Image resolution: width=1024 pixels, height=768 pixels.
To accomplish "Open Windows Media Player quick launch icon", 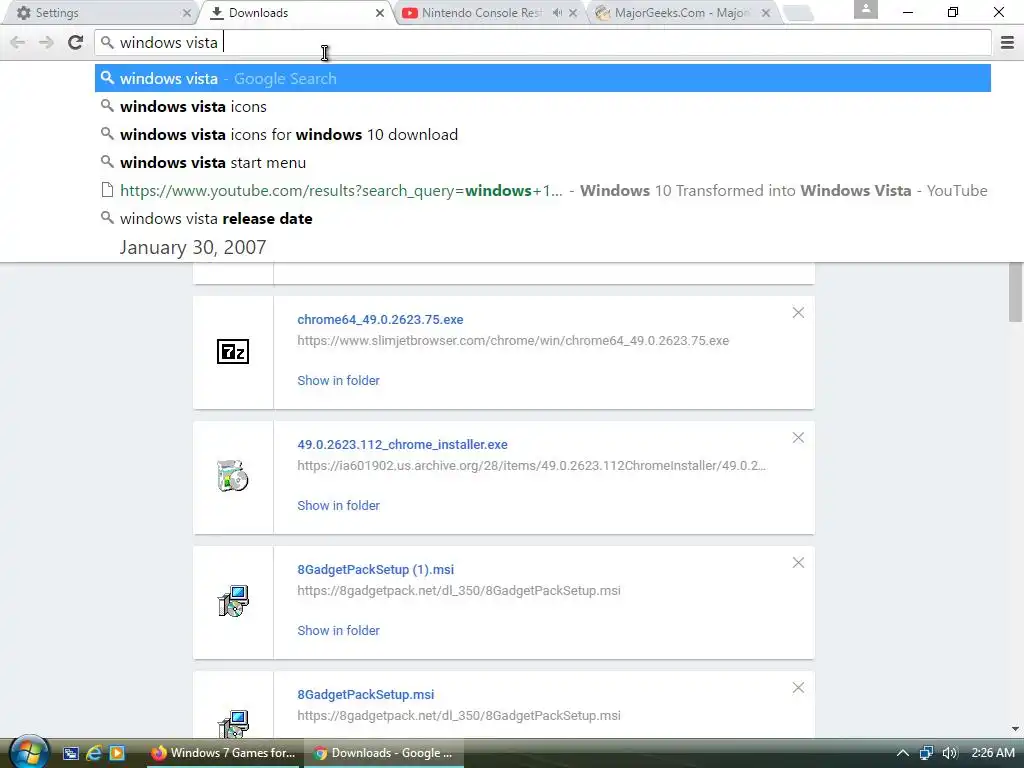I will pyautogui.click(x=117, y=753).
